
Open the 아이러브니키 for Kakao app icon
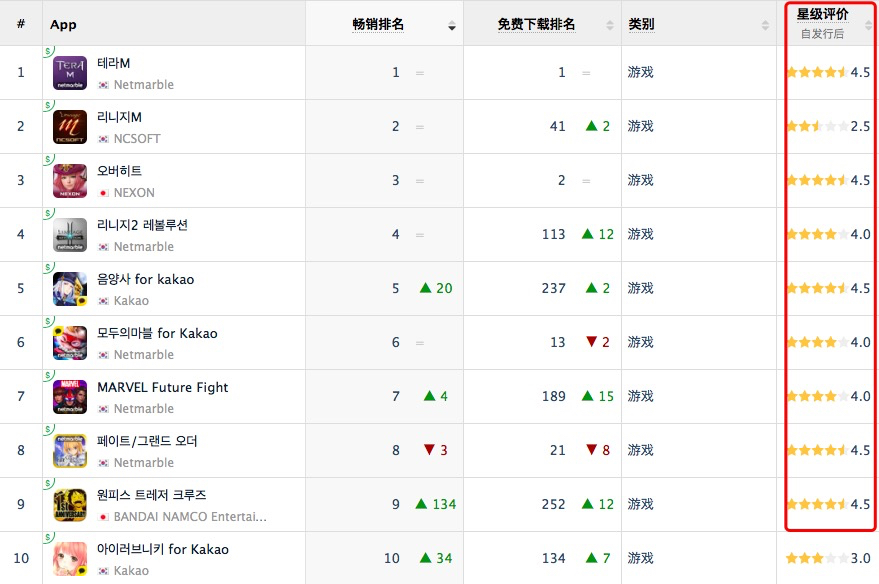tap(70, 559)
